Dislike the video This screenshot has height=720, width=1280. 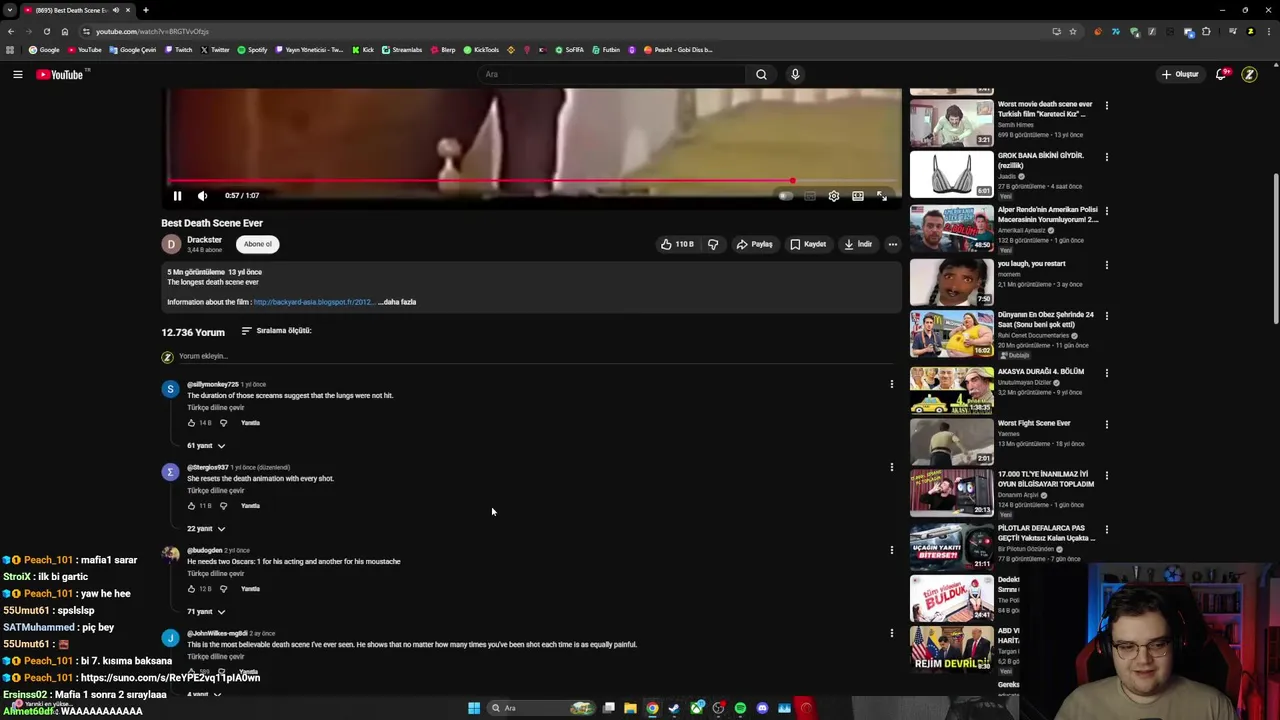click(x=713, y=244)
